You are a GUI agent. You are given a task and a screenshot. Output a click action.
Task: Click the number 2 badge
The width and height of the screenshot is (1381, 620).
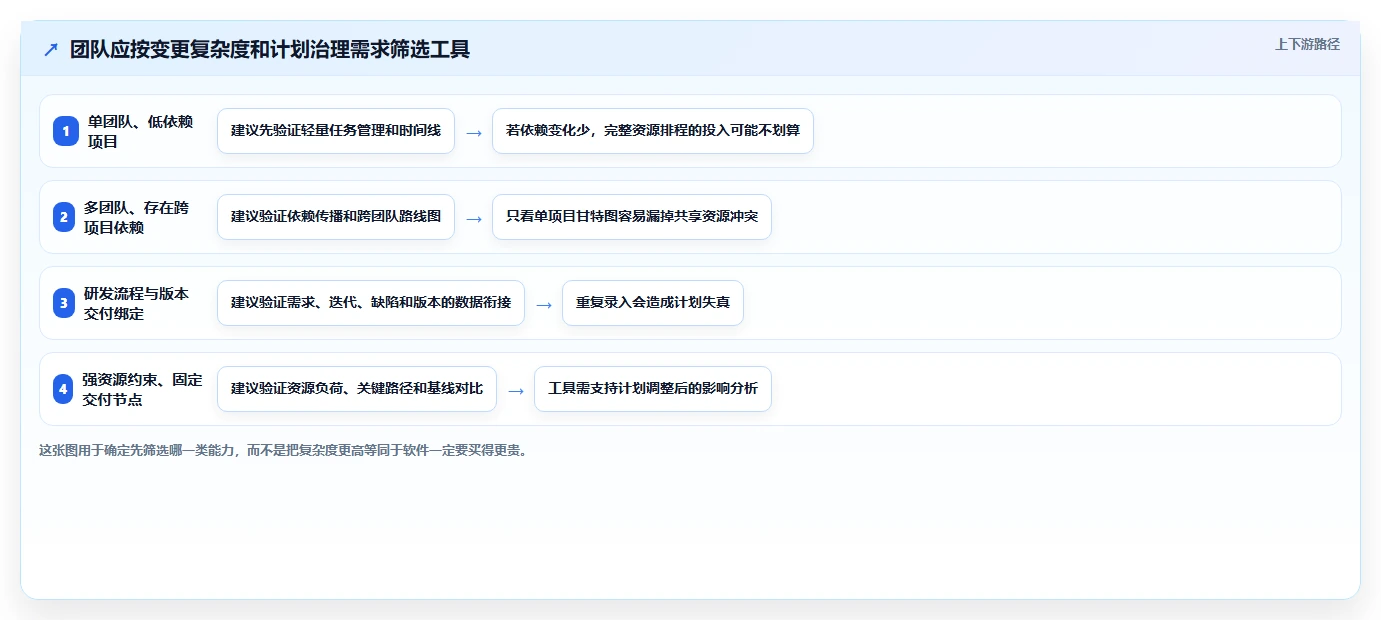pyautogui.click(x=65, y=217)
